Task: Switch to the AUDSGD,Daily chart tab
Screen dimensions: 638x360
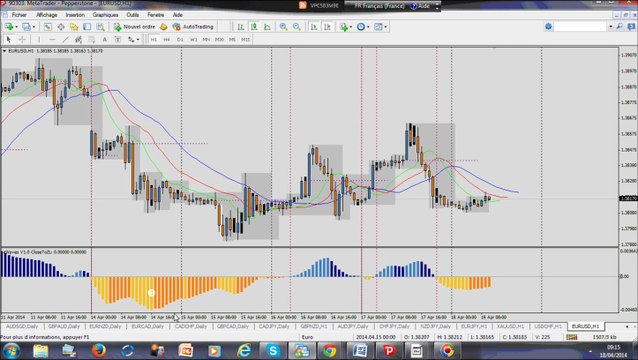Action: (x=22, y=326)
